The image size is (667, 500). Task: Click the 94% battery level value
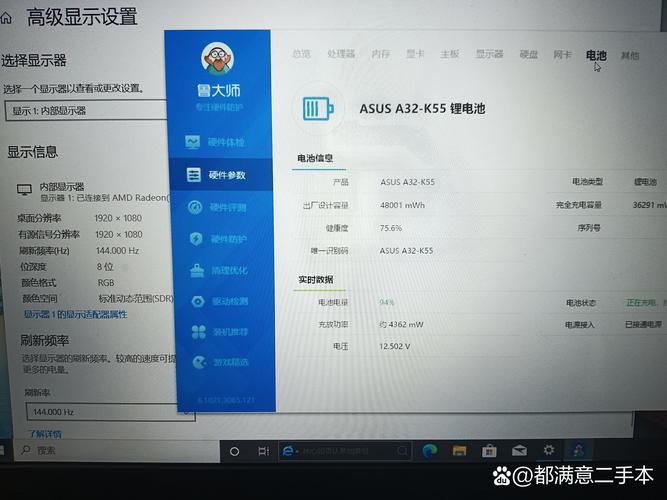pyautogui.click(x=387, y=302)
